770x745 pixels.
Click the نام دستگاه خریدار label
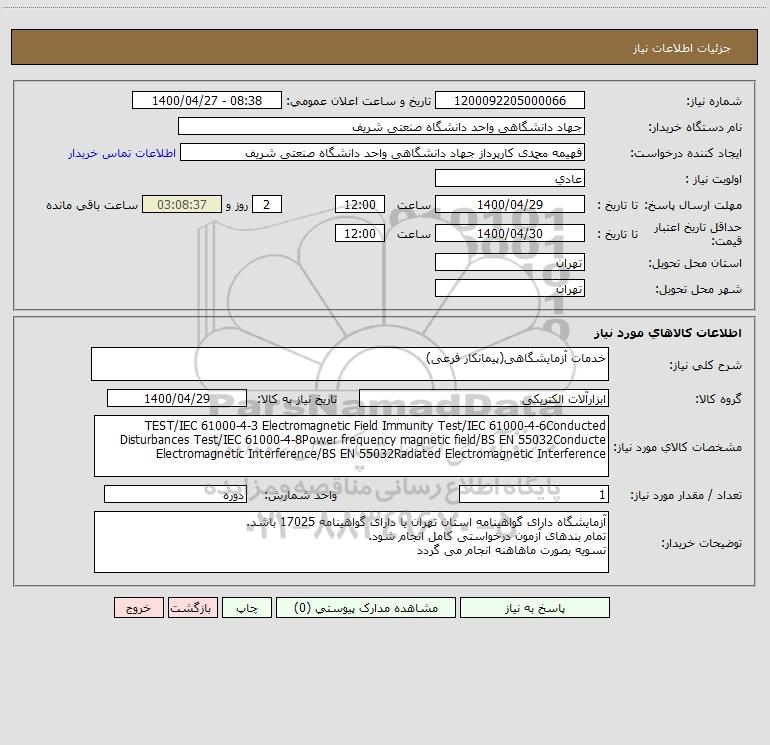[695, 128]
